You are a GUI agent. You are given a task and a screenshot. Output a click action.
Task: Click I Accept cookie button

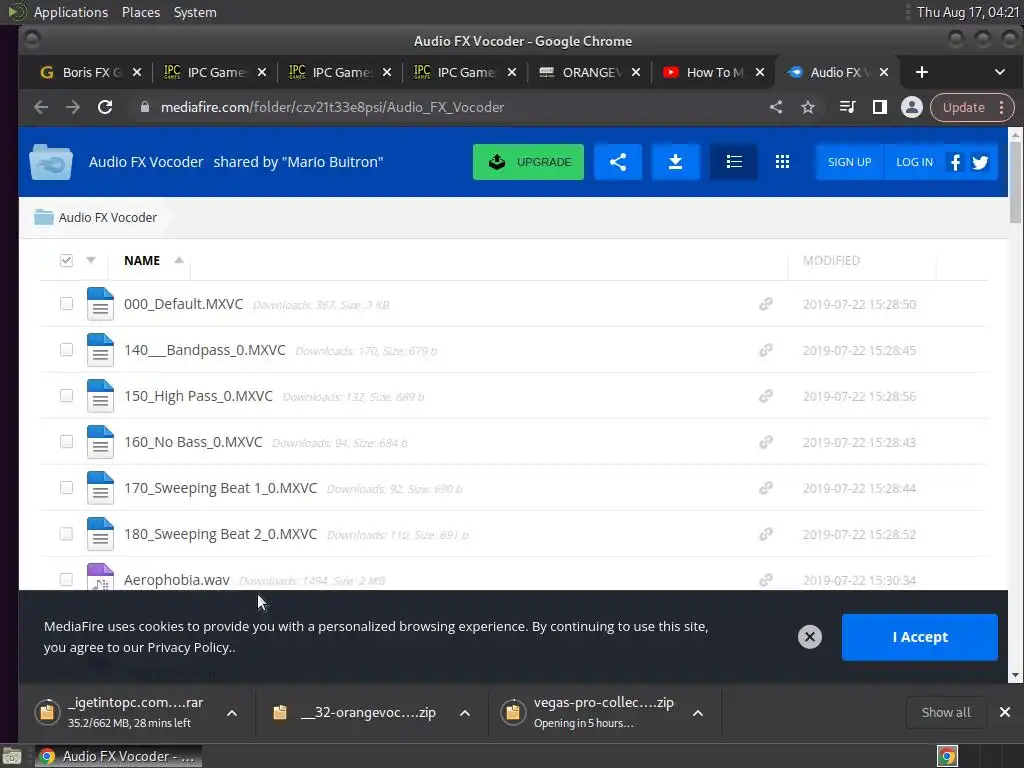pyautogui.click(x=920, y=637)
